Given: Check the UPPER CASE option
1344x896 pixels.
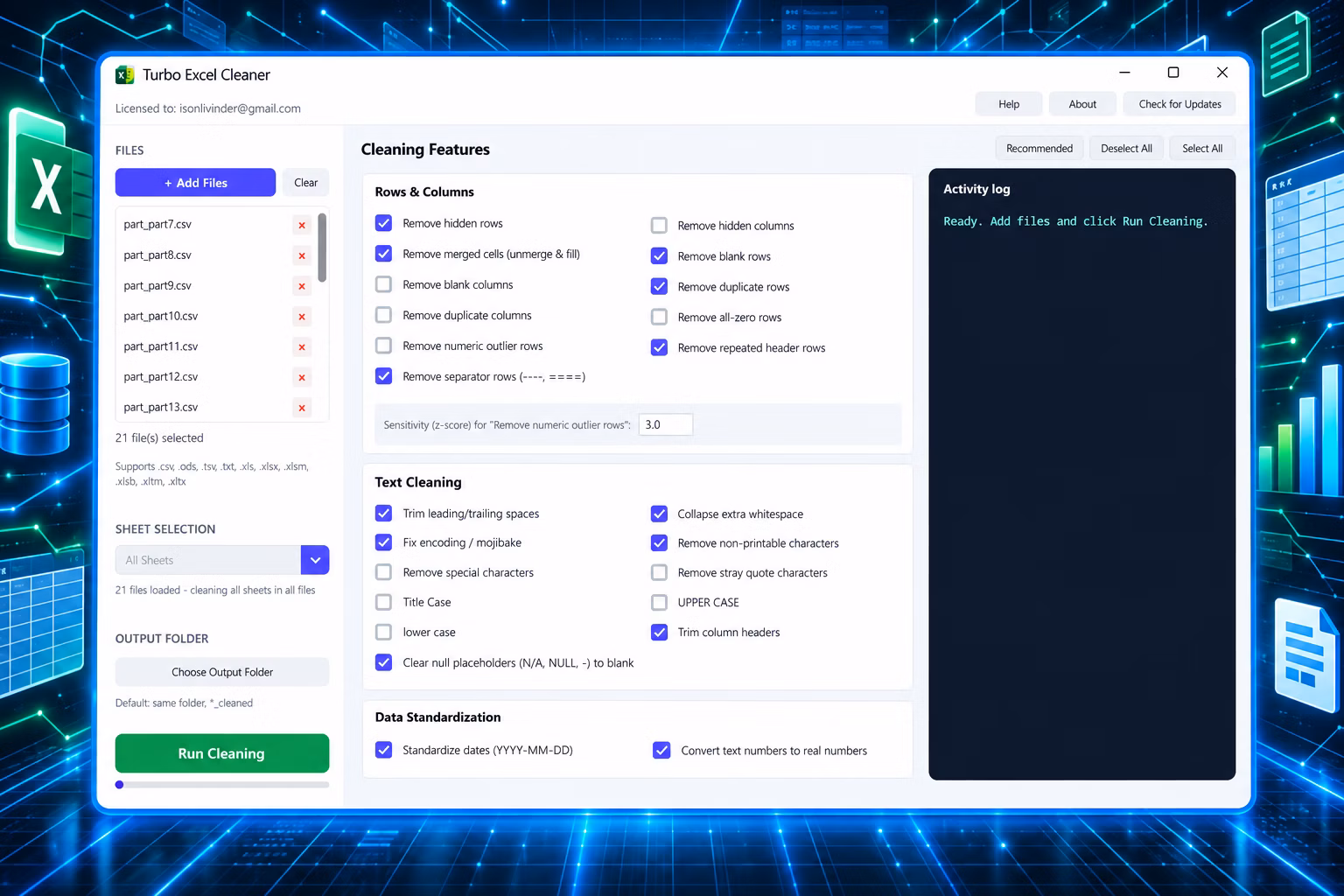Looking at the screenshot, I should point(659,603).
